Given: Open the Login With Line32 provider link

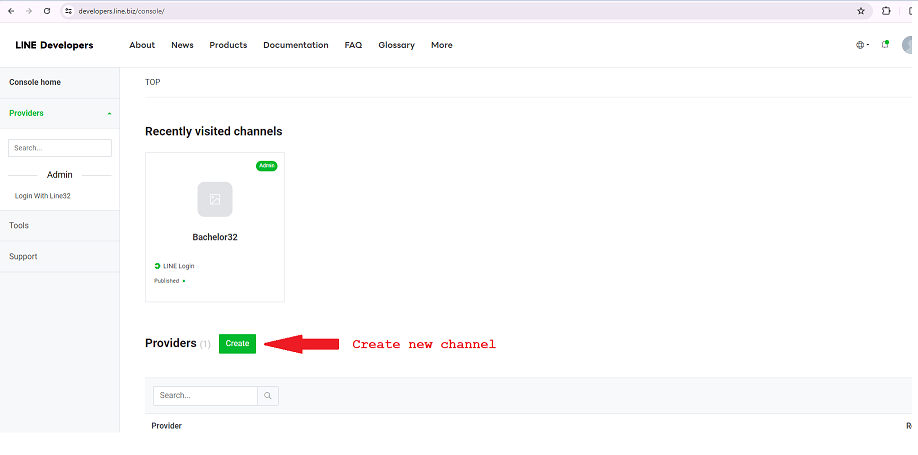Looking at the screenshot, I should pos(42,196).
